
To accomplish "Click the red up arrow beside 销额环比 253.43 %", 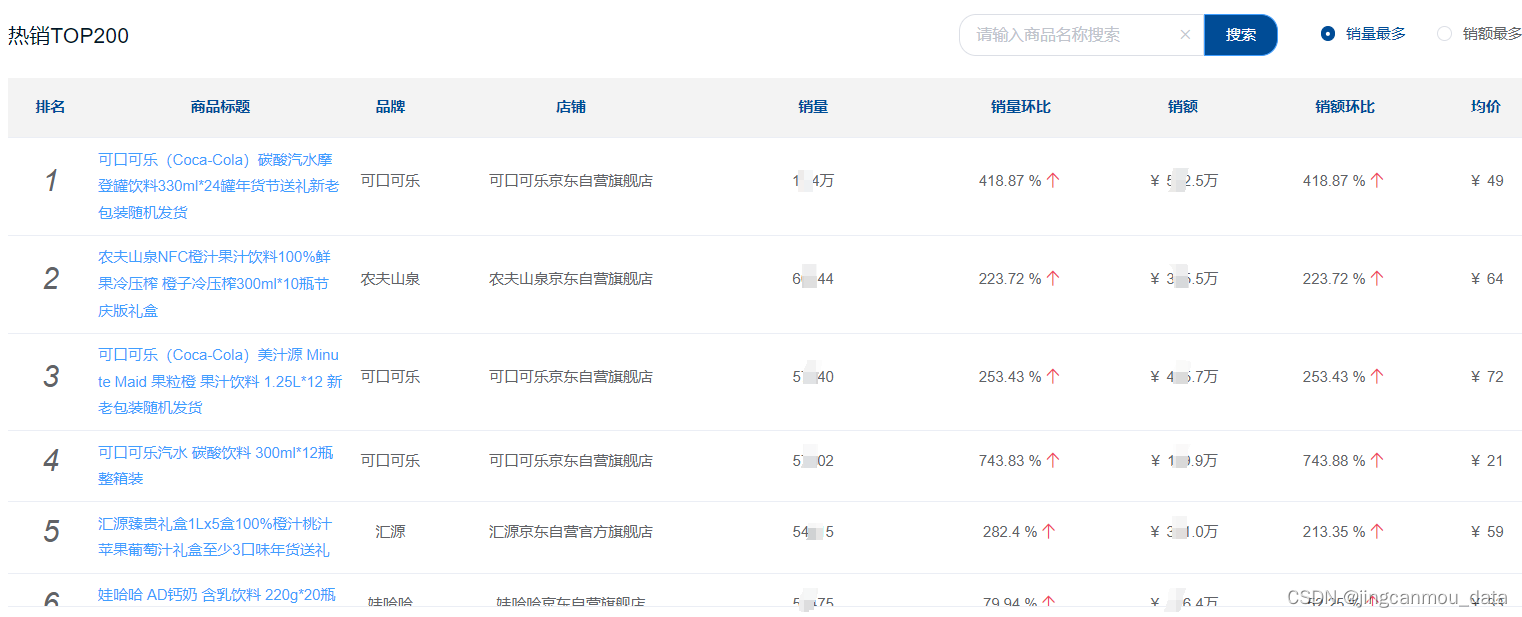I will [x=1377, y=377].
